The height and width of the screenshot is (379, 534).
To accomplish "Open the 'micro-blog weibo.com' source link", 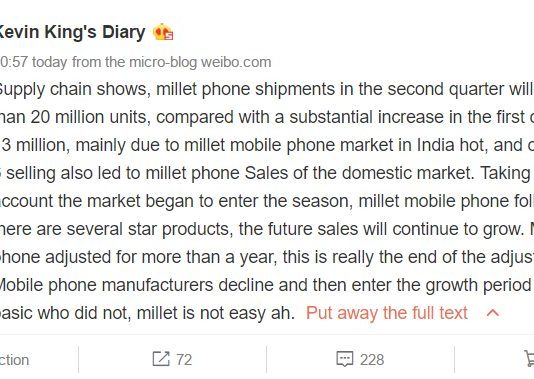I will tap(200, 62).
